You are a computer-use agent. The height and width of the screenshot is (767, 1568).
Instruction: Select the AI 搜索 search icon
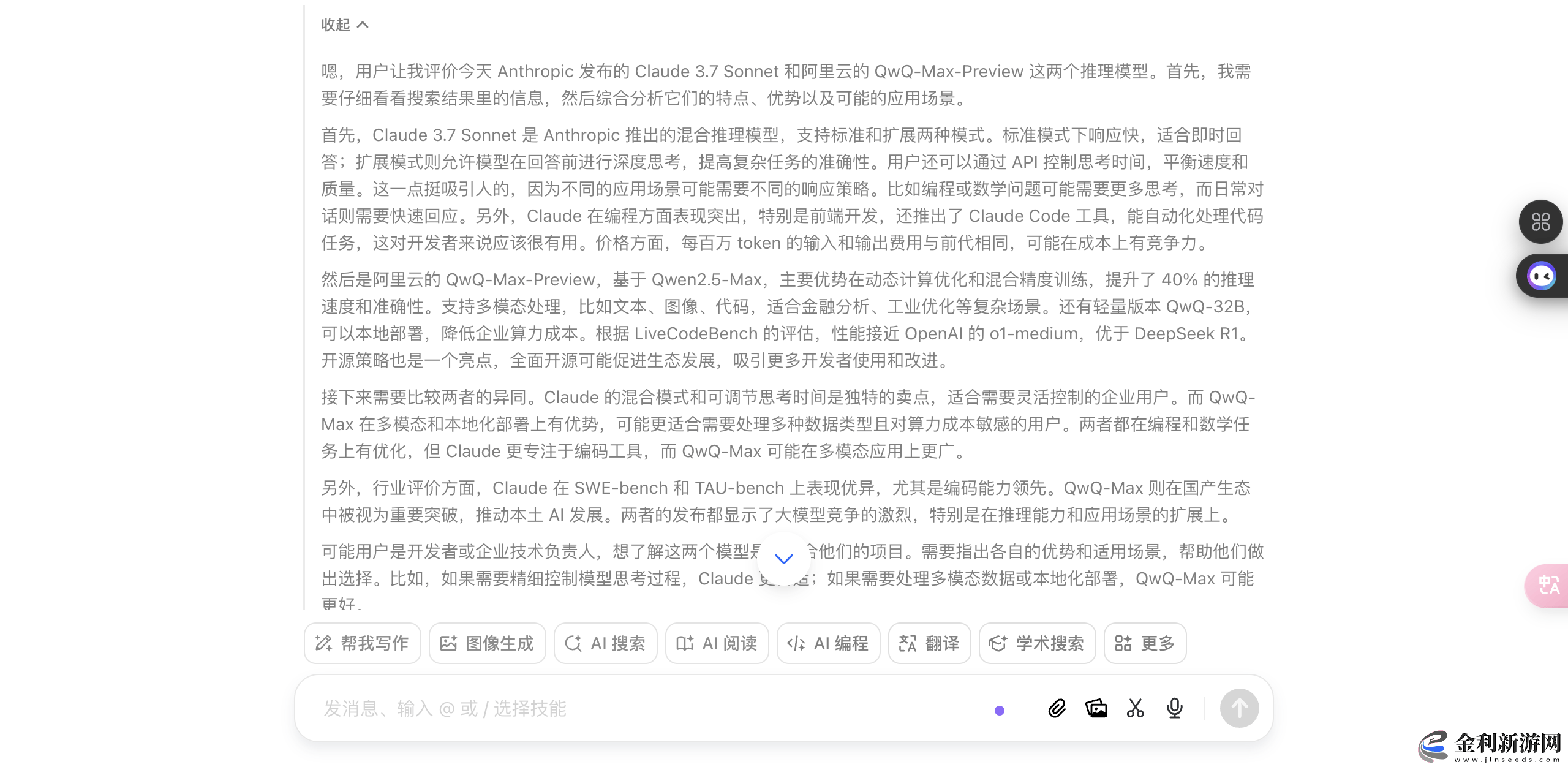tap(605, 643)
